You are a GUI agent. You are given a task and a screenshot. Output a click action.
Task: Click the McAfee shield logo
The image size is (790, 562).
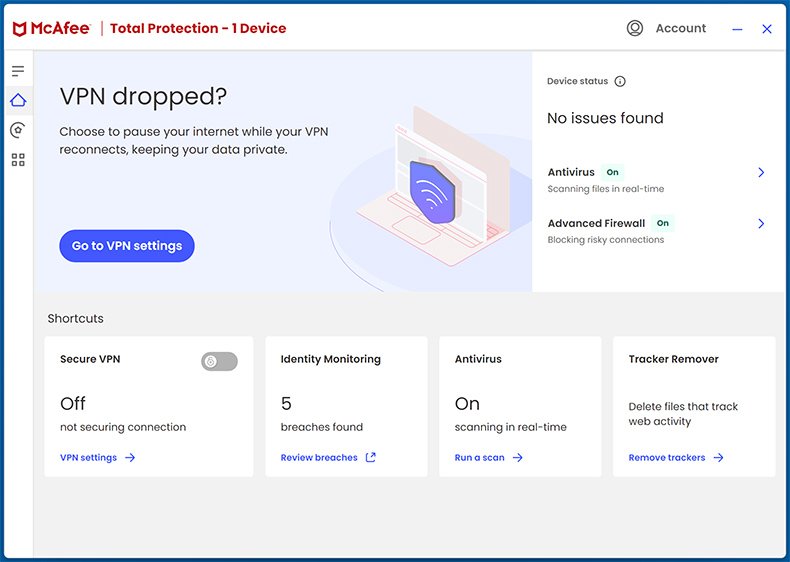[19, 29]
